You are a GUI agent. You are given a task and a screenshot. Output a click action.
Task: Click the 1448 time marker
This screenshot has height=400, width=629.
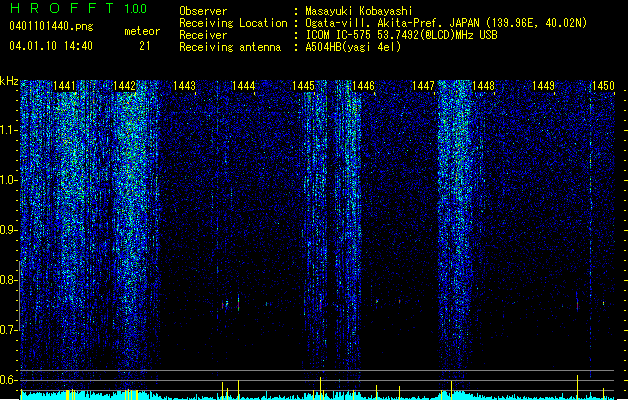[483, 86]
